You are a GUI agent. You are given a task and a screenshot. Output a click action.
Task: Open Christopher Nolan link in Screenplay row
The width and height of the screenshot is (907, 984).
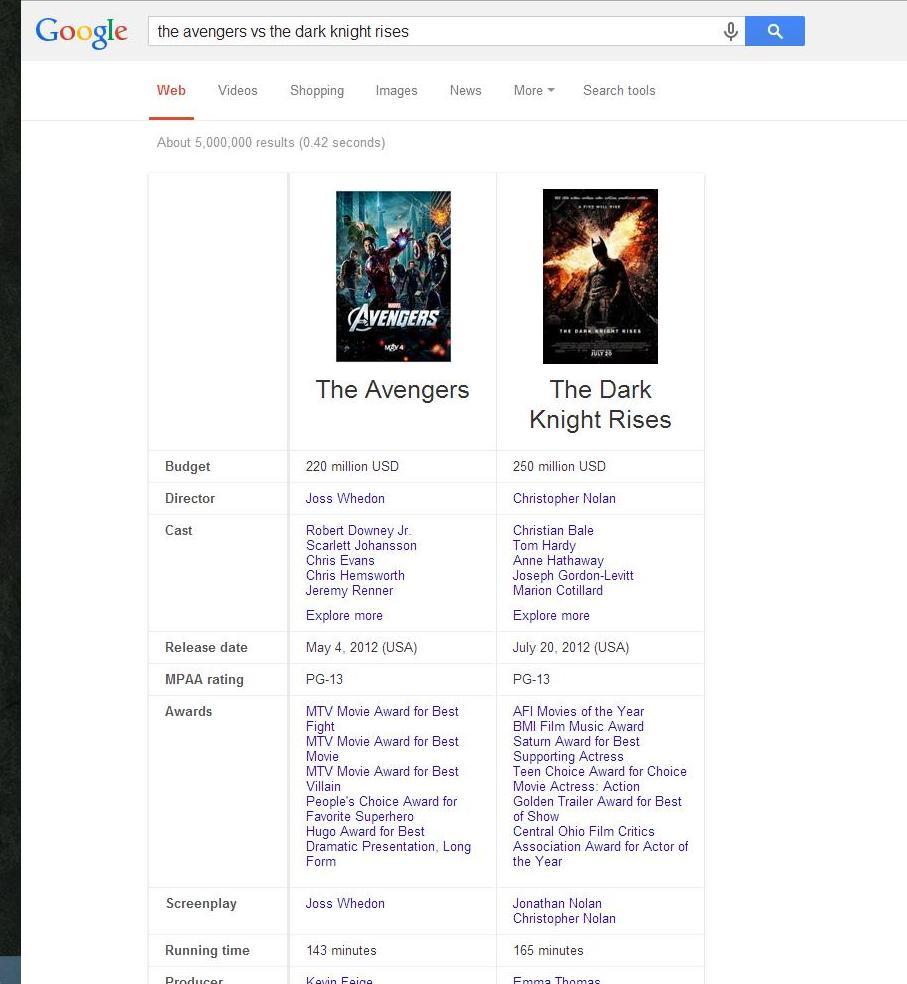tap(564, 919)
